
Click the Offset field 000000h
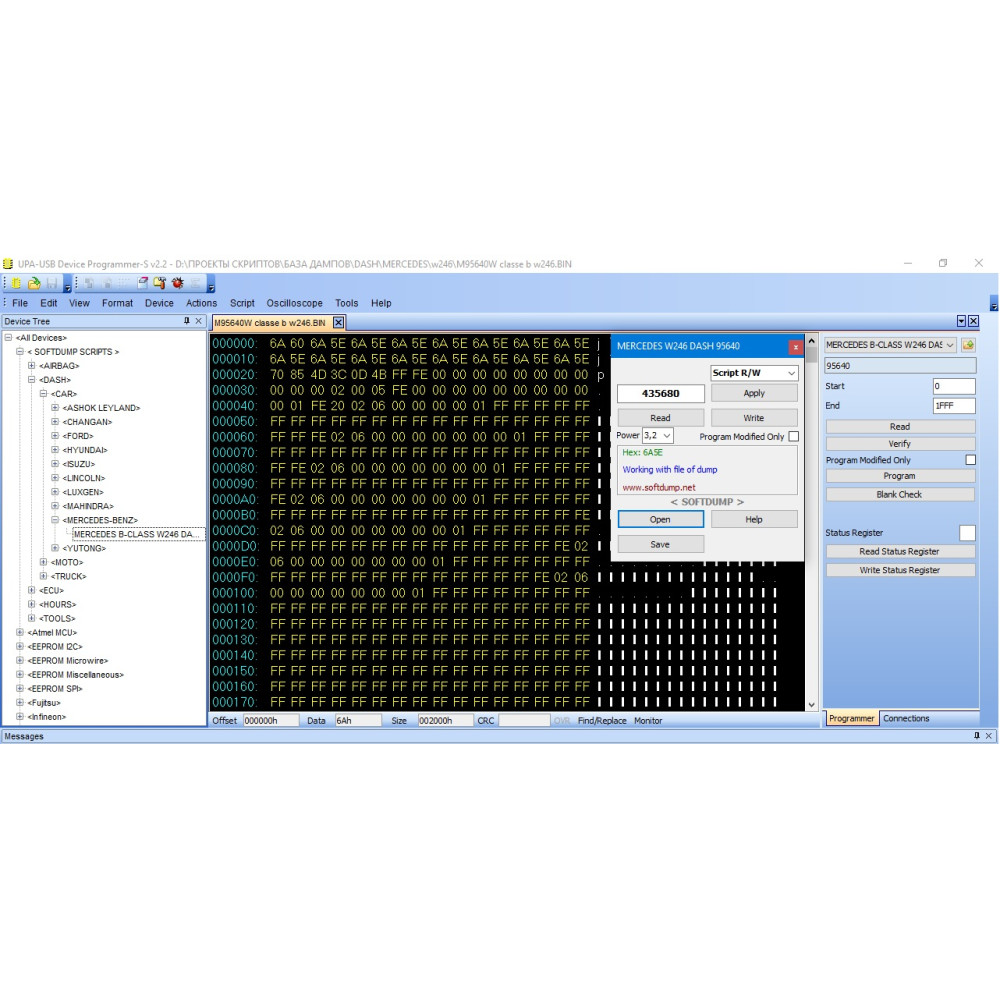point(270,721)
